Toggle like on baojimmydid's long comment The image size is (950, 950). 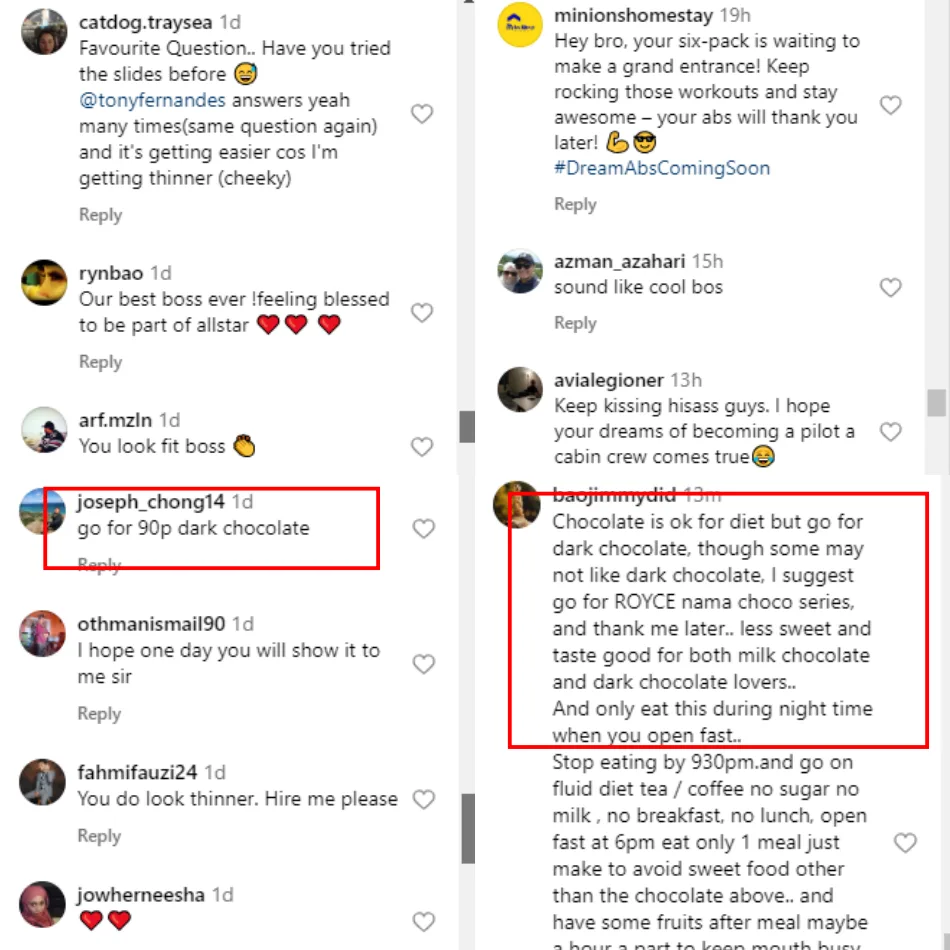[905, 843]
